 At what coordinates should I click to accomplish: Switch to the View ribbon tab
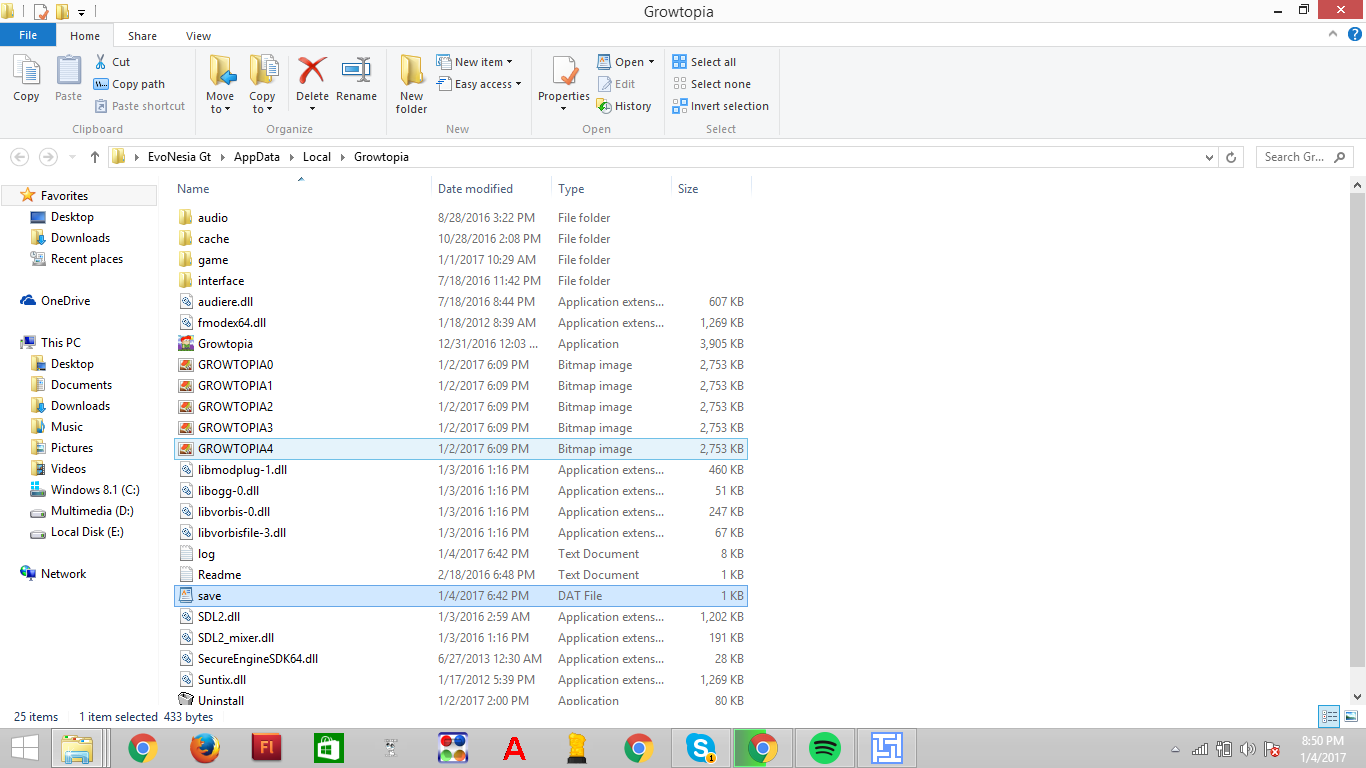[198, 36]
